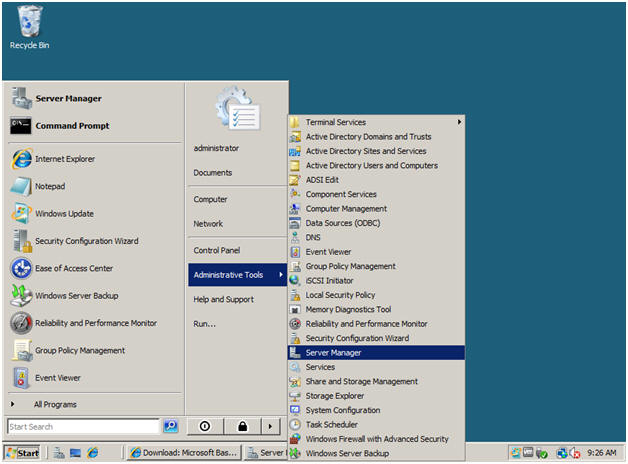Screen dimensions: 628x464
Task: Open Windows Server Backup in Administrative Tools submenu
Action: [376, 454]
